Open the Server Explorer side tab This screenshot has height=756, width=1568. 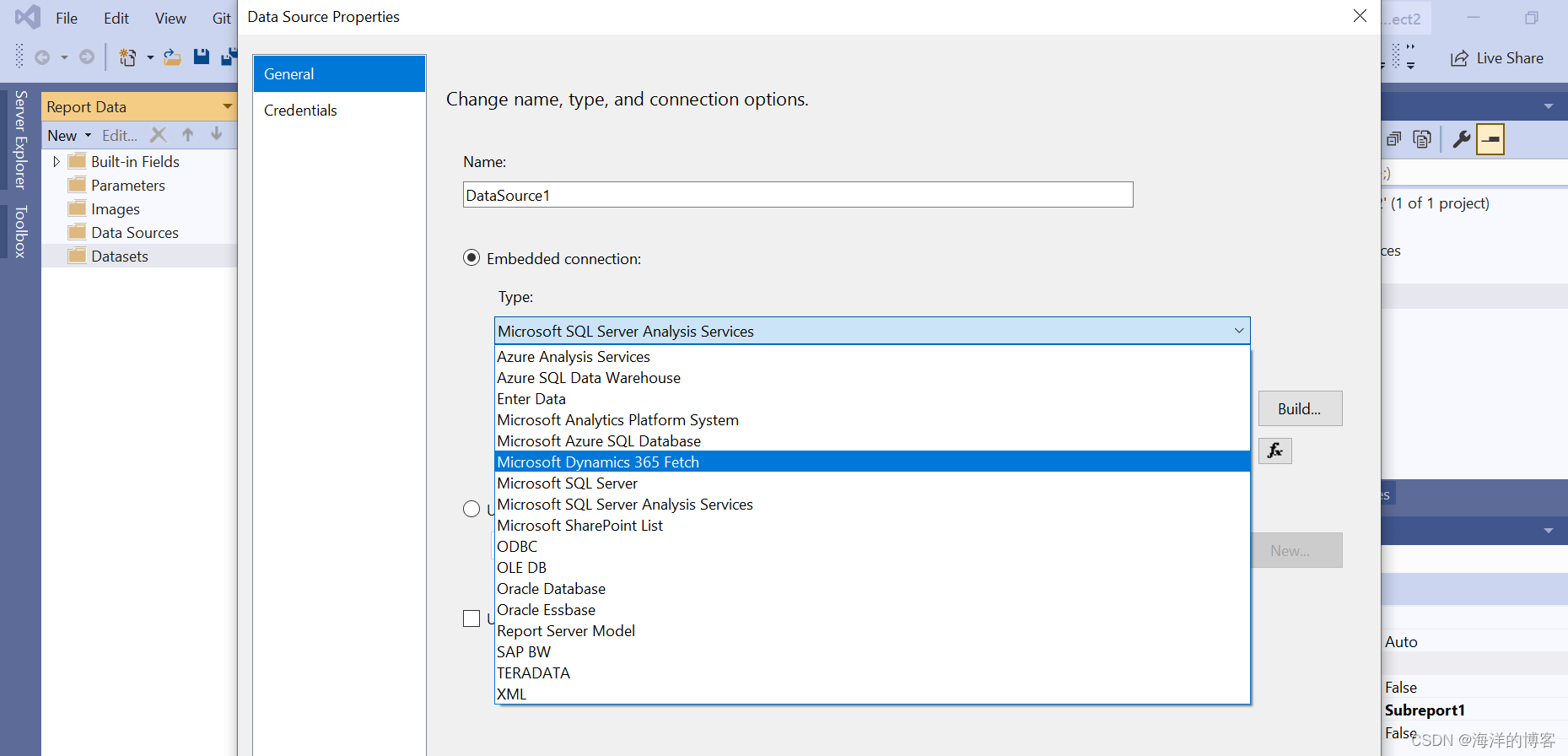coord(21,139)
